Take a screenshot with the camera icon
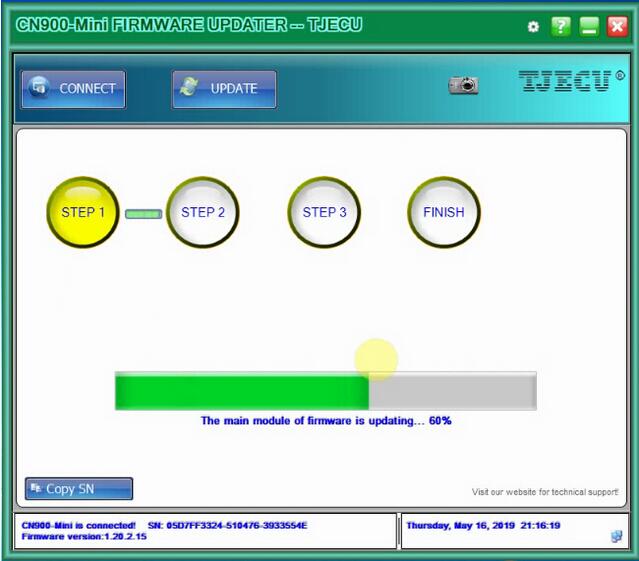 [x=463, y=85]
